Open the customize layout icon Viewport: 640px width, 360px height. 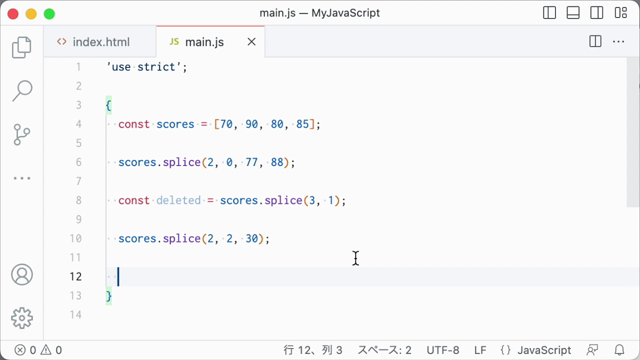(x=621, y=13)
